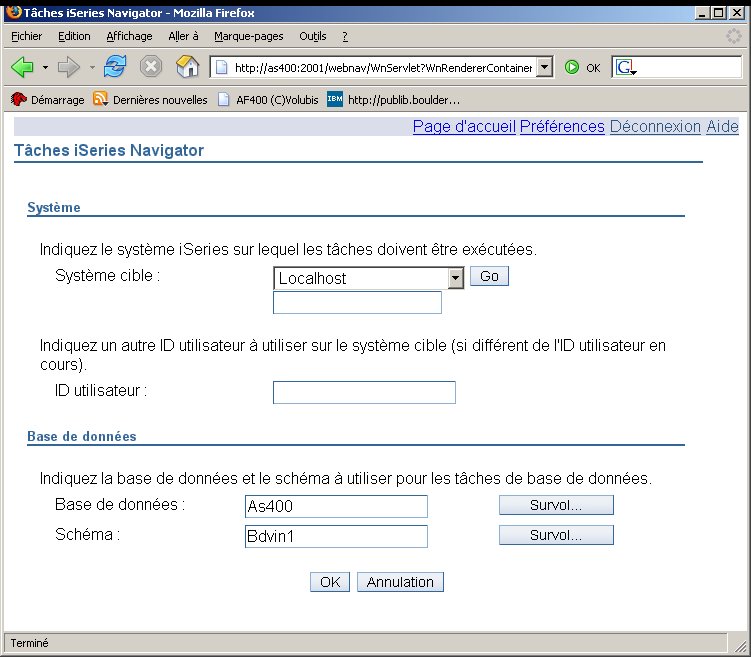
Task: Confirm with the OK form button
Action: pos(330,582)
